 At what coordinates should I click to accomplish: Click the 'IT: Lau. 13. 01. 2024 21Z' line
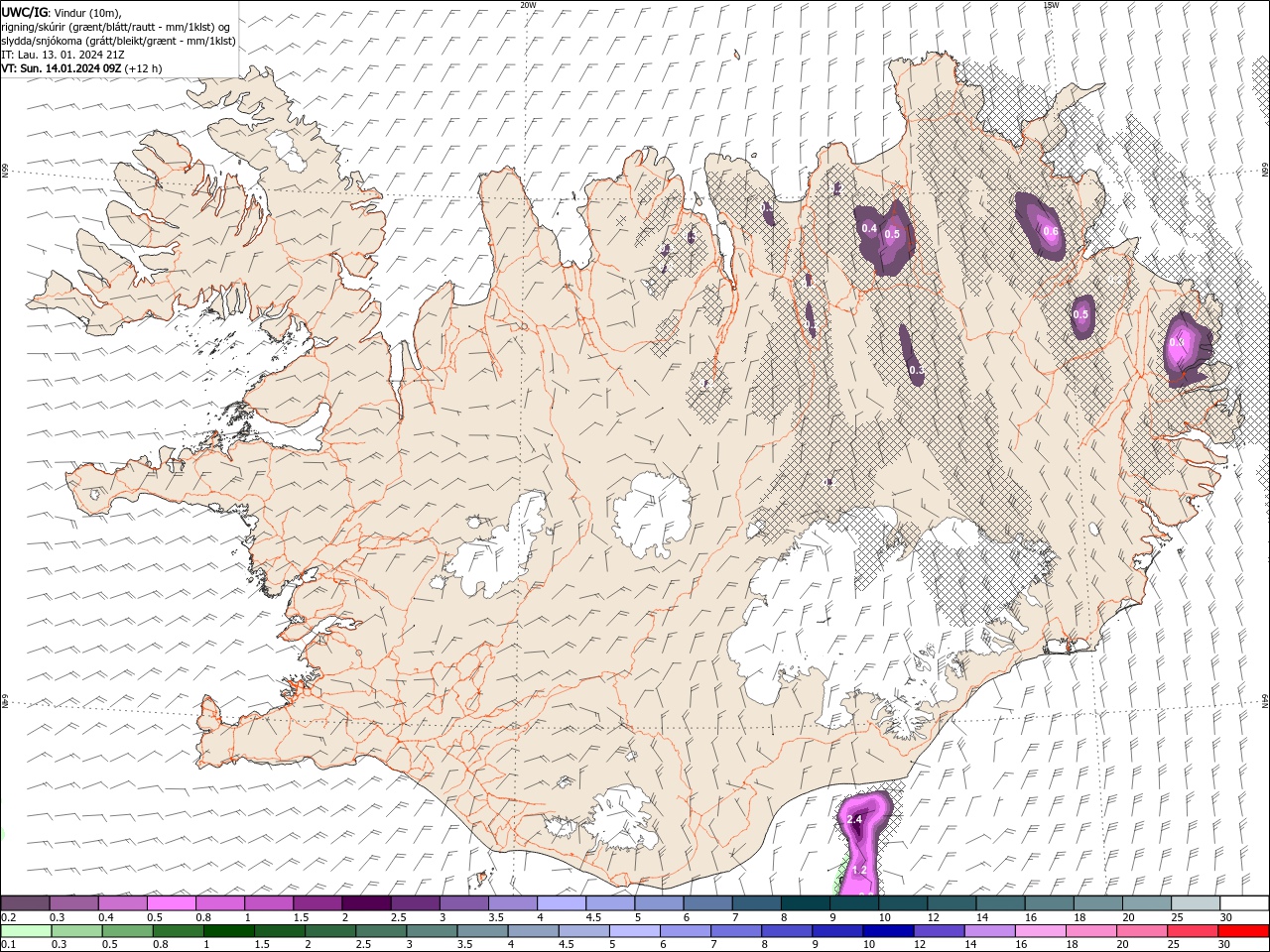(x=63, y=55)
